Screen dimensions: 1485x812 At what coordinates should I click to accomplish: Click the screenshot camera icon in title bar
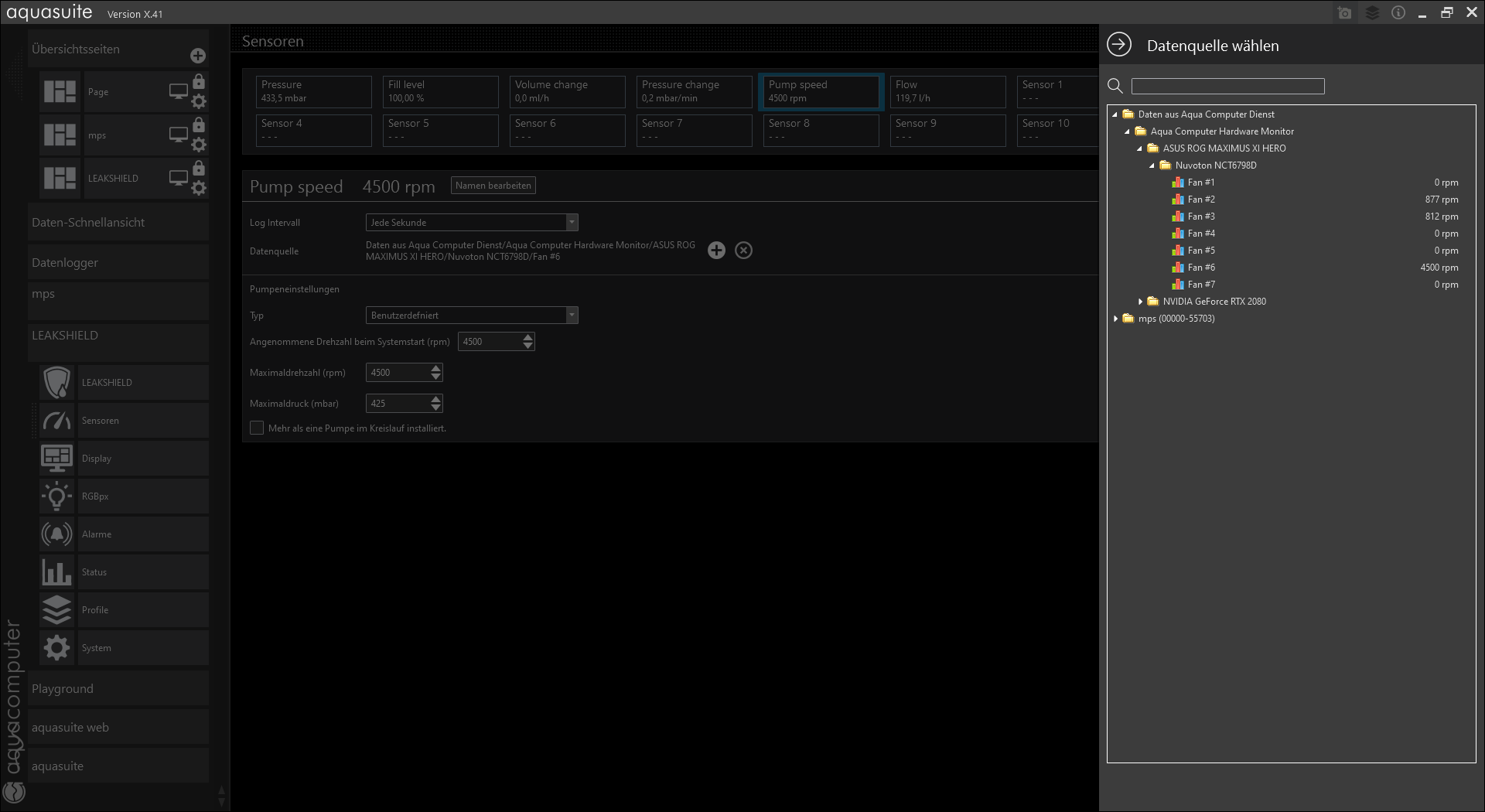click(x=1345, y=13)
